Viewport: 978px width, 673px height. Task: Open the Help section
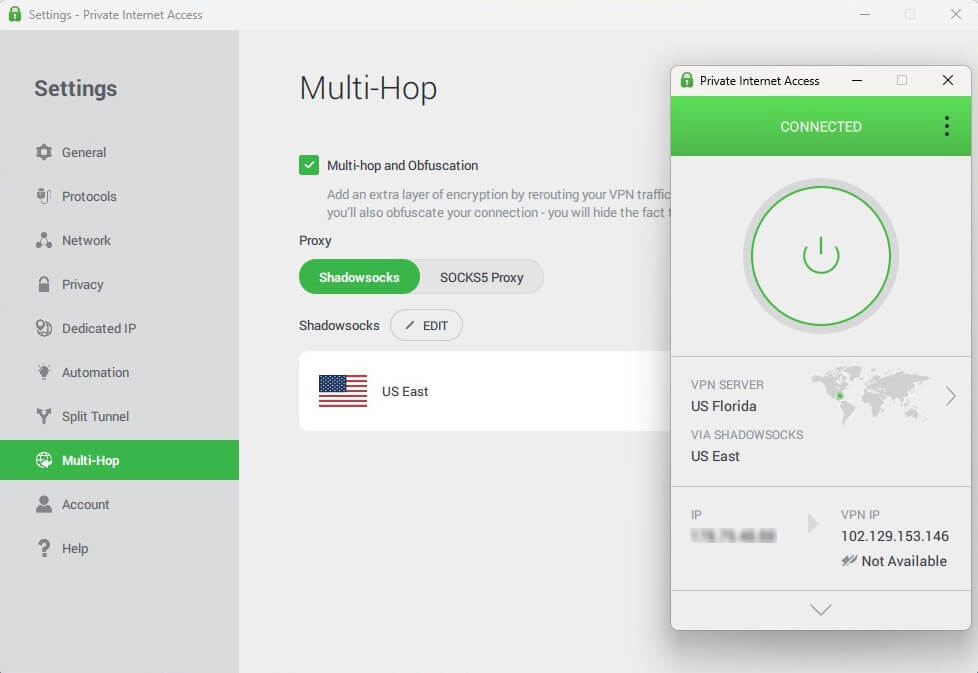(x=44, y=548)
